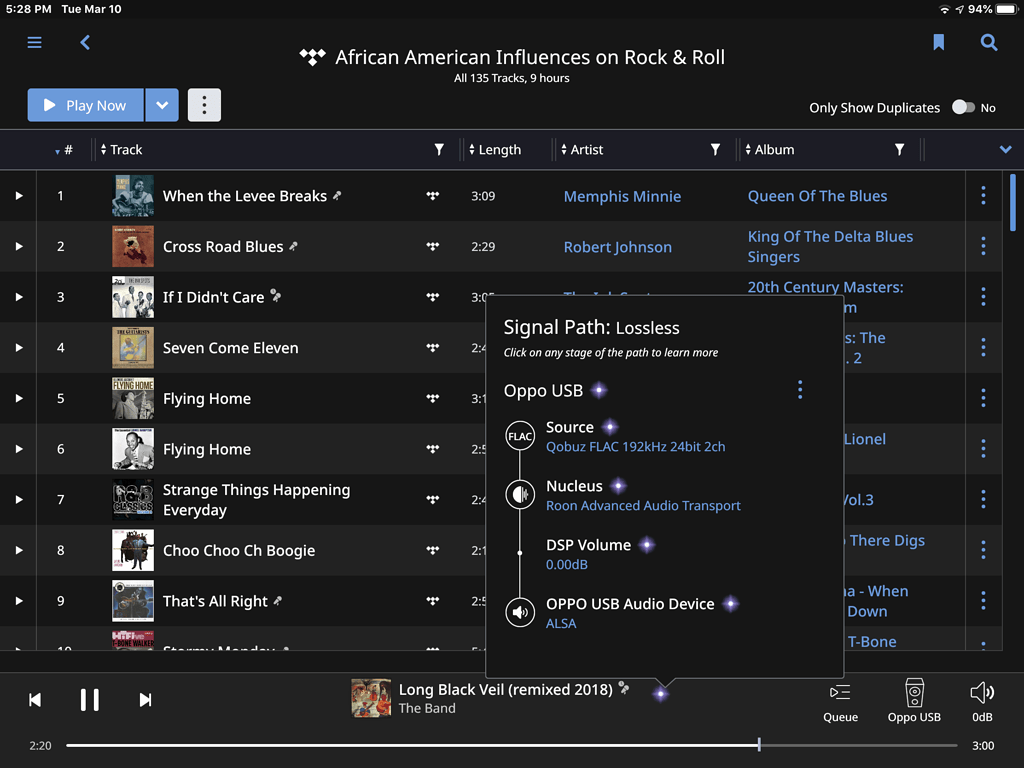Open the 0dB volume control
The height and width of the screenshot is (768, 1024).
point(981,700)
